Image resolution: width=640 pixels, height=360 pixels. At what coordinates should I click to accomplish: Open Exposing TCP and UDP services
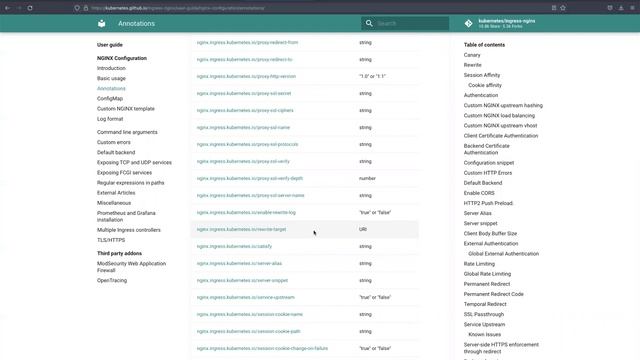pyautogui.click(x=134, y=162)
